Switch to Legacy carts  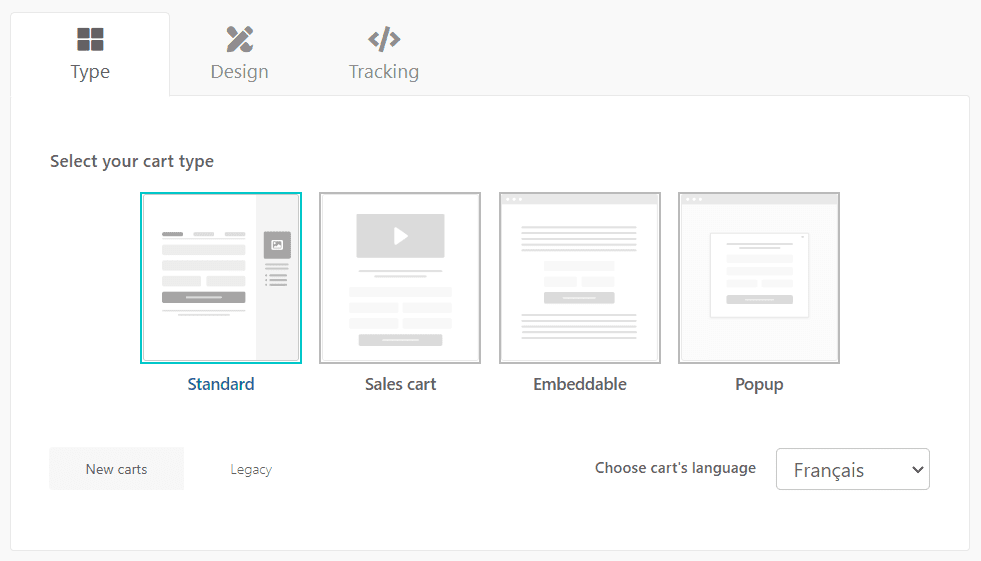pyautogui.click(x=251, y=469)
